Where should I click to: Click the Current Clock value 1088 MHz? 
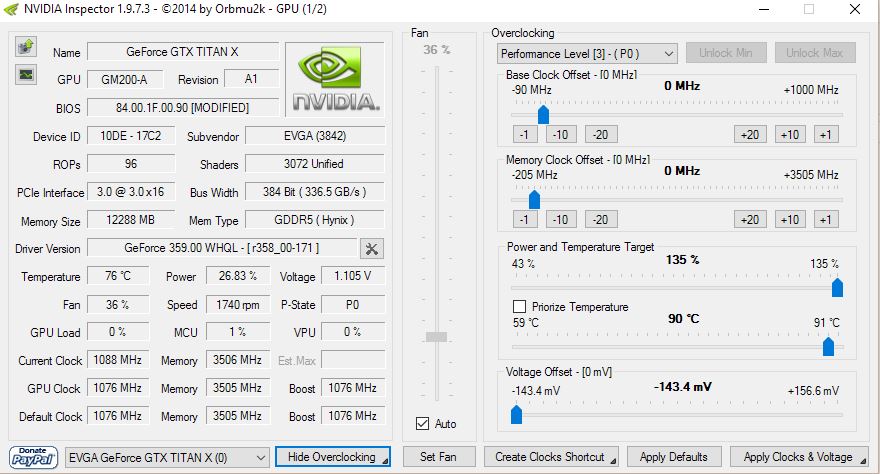point(118,360)
